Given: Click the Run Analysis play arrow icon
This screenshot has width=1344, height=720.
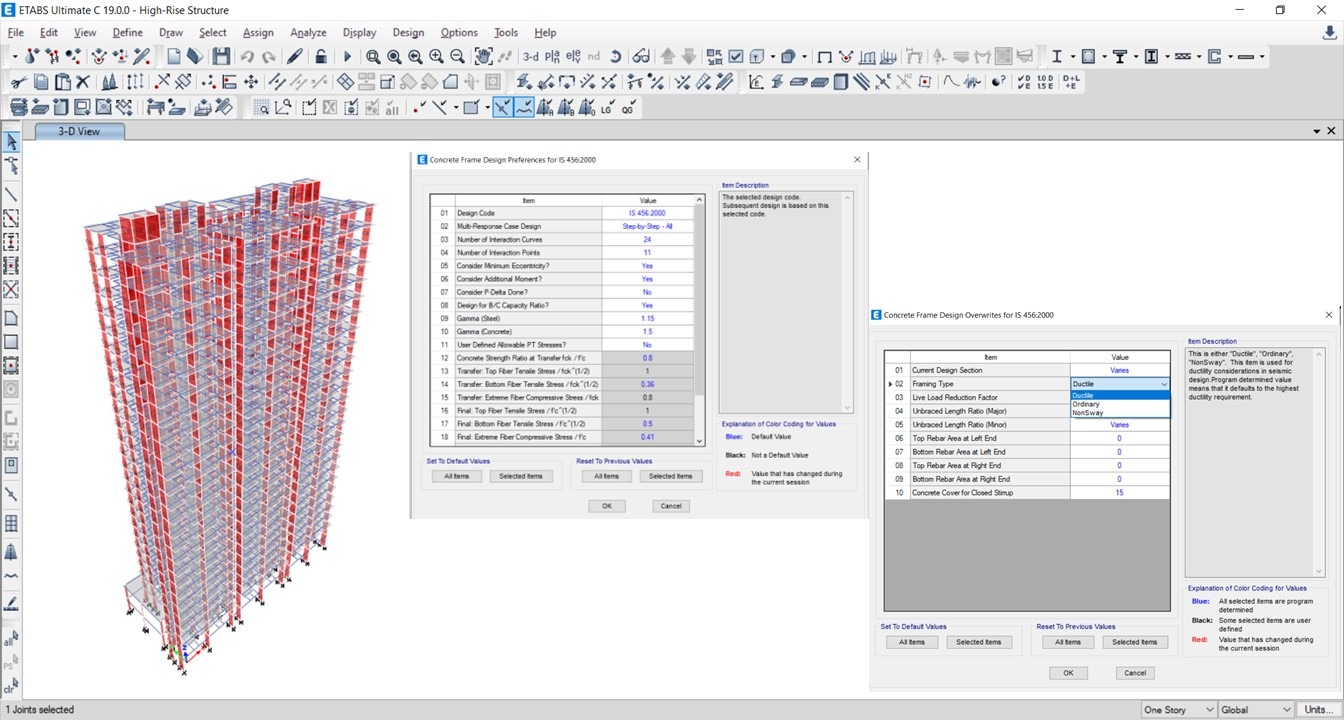Looking at the screenshot, I should tap(348, 57).
